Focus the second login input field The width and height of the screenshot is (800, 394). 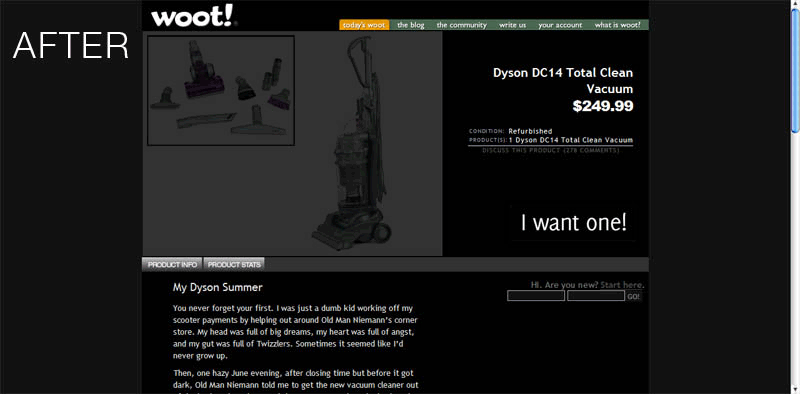596,296
